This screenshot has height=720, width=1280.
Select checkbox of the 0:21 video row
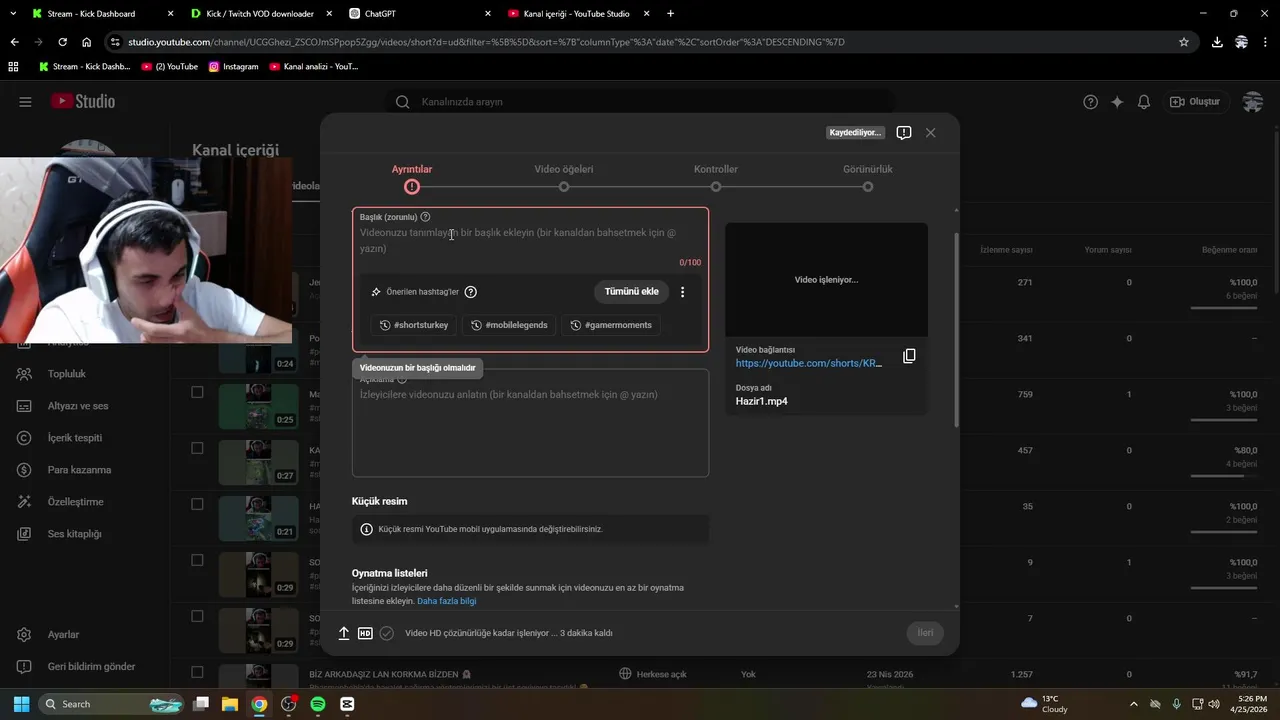[197, 504]
